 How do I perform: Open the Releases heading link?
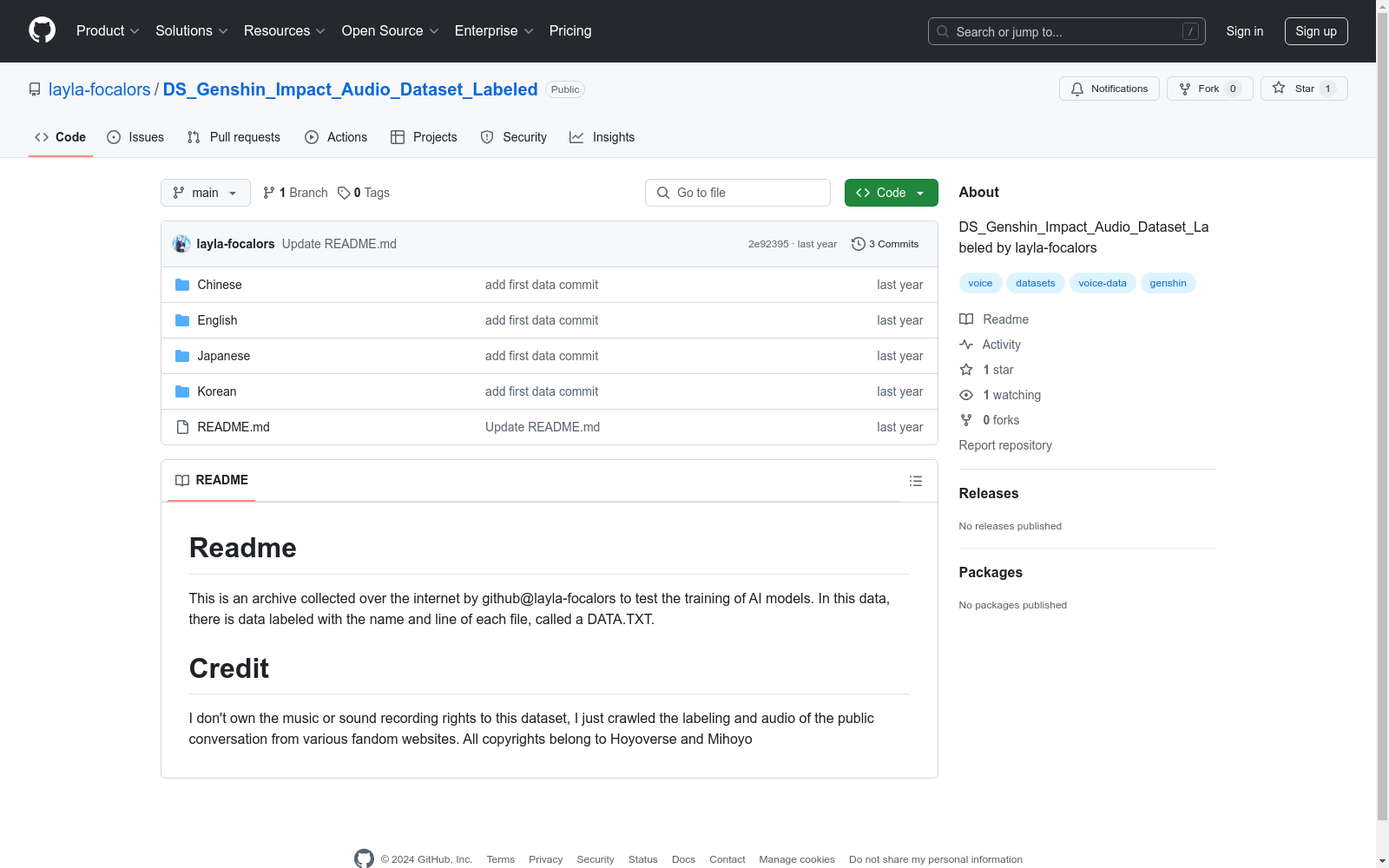tap(989, 493)
